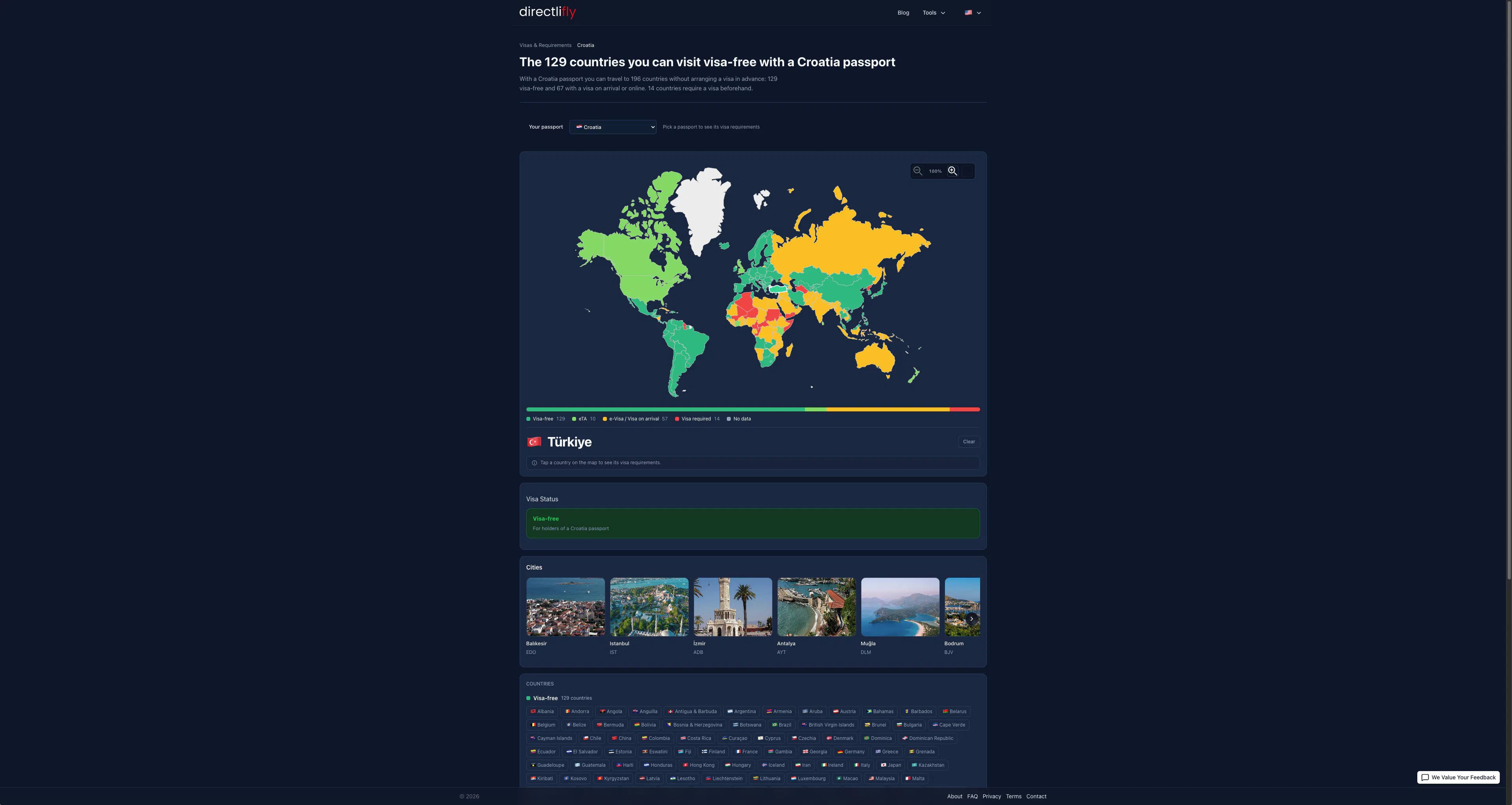Click the Belarus country chip
1512x805 pixels.
(x=954, y=712)
